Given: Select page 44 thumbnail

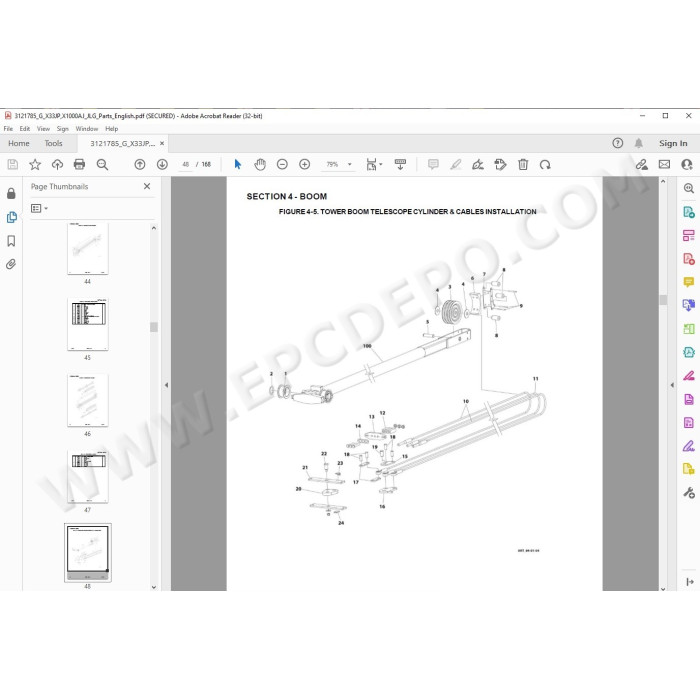Looking at the screenshot, I should 88,248.
